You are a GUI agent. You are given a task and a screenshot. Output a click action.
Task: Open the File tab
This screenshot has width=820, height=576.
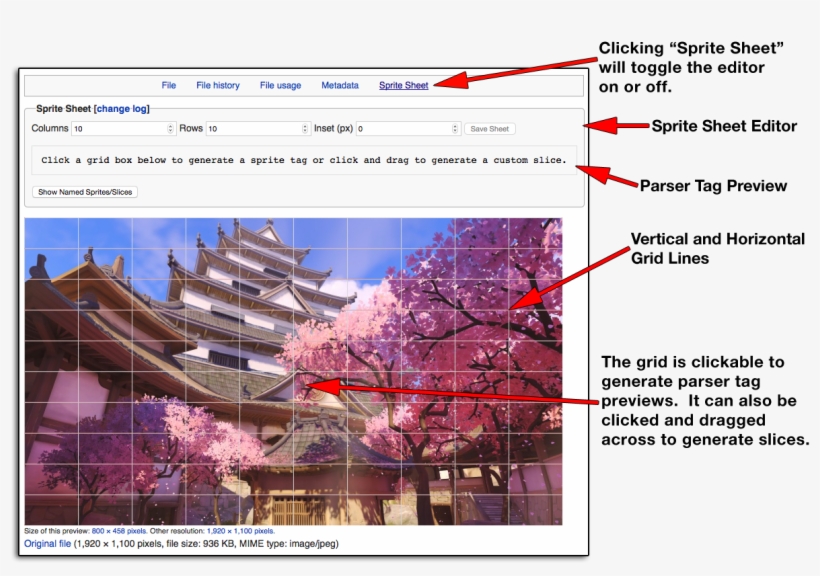pyautogui.click(x=169, y=86)
